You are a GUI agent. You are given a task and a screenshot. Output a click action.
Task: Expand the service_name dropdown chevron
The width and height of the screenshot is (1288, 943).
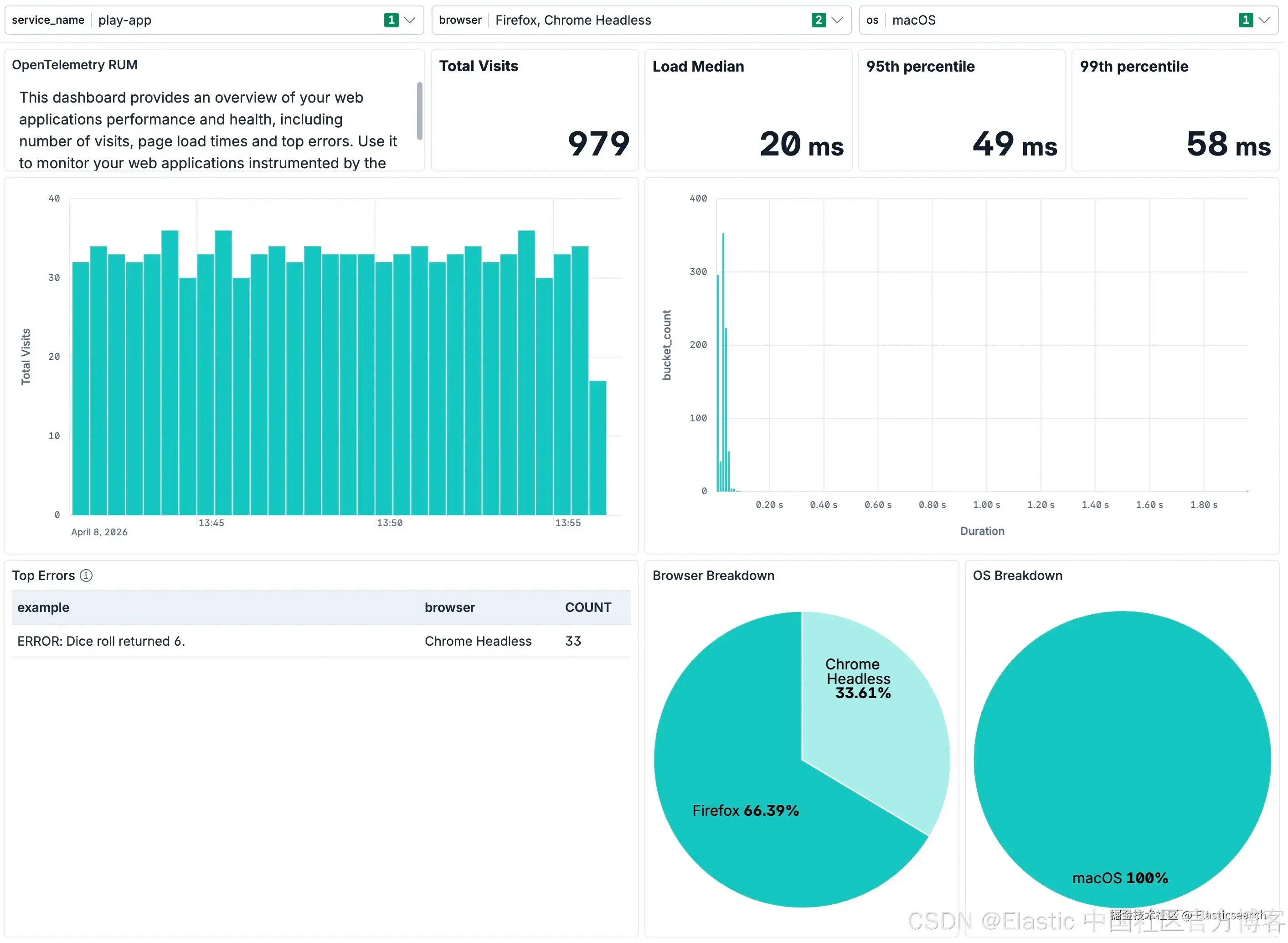pos(410,20)
